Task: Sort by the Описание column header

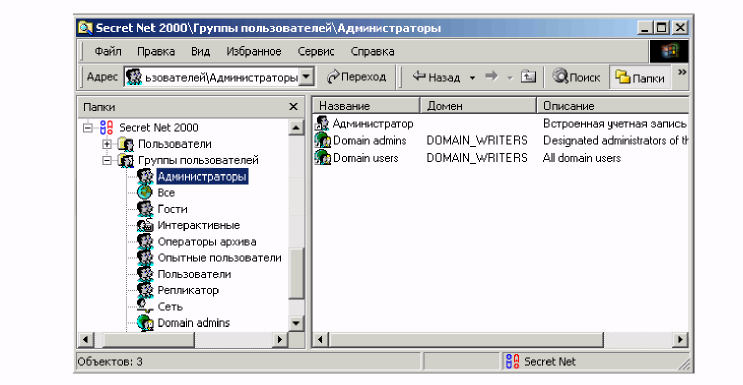Action: click(613, 105)
